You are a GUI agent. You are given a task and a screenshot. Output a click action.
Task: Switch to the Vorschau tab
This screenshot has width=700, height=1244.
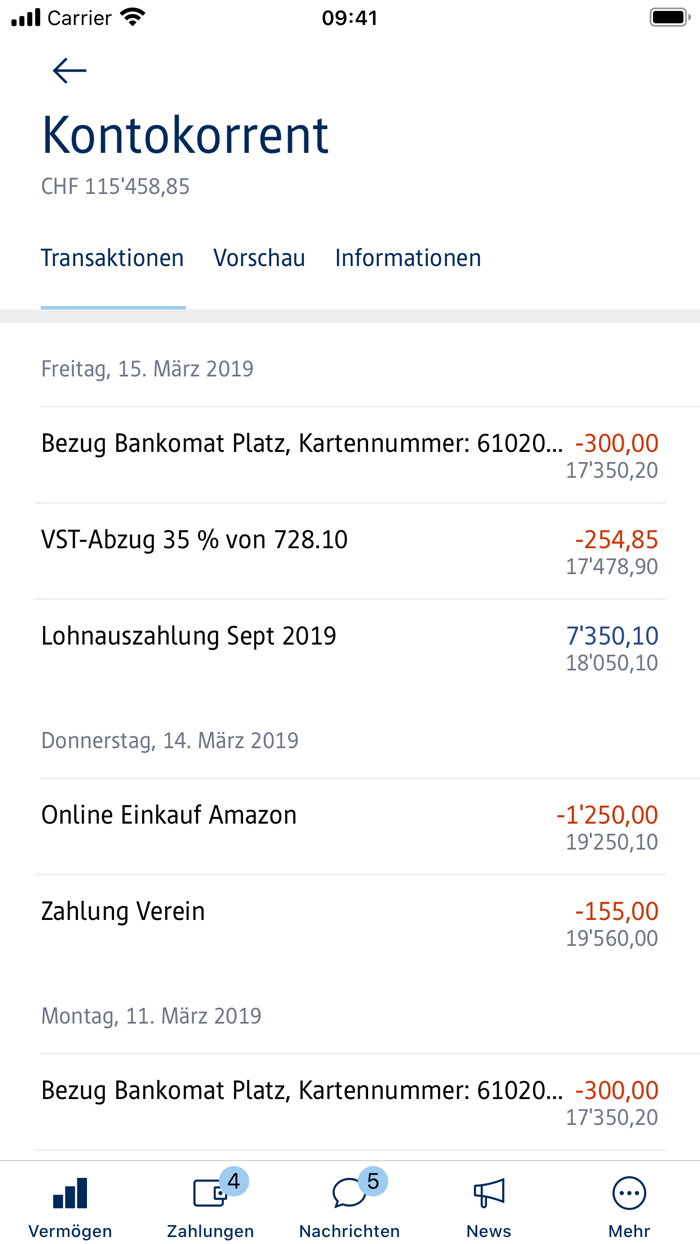point(259,258)
